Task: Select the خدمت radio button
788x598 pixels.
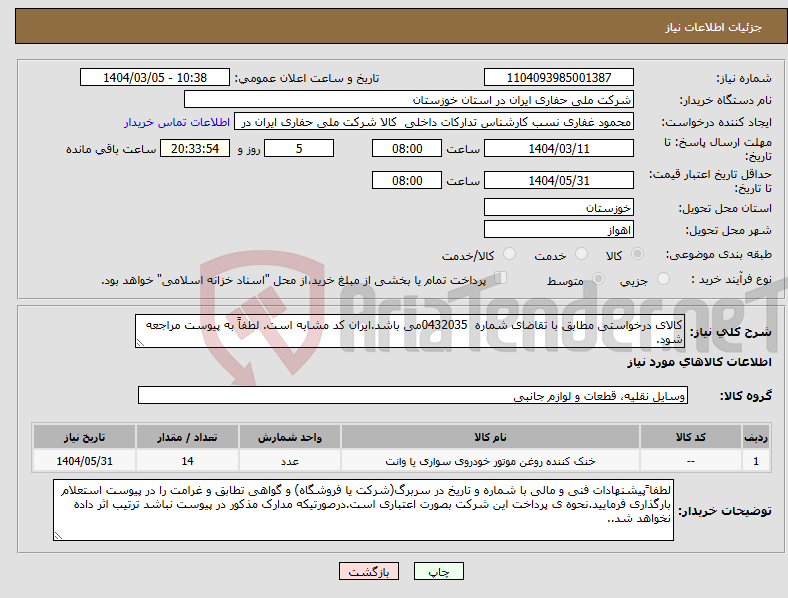Action: (581, 254)
